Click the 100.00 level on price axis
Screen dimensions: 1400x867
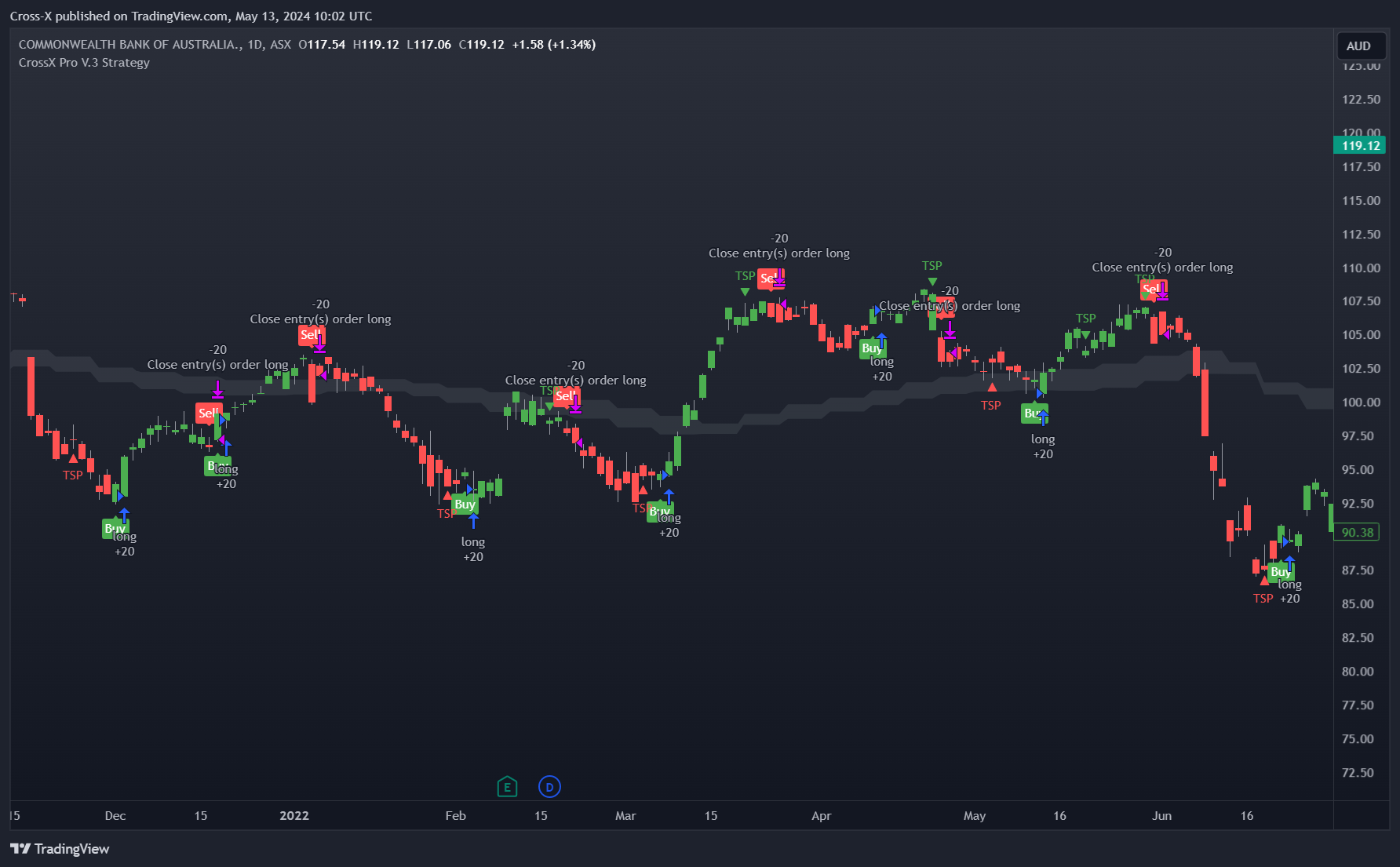[1361, 402]
